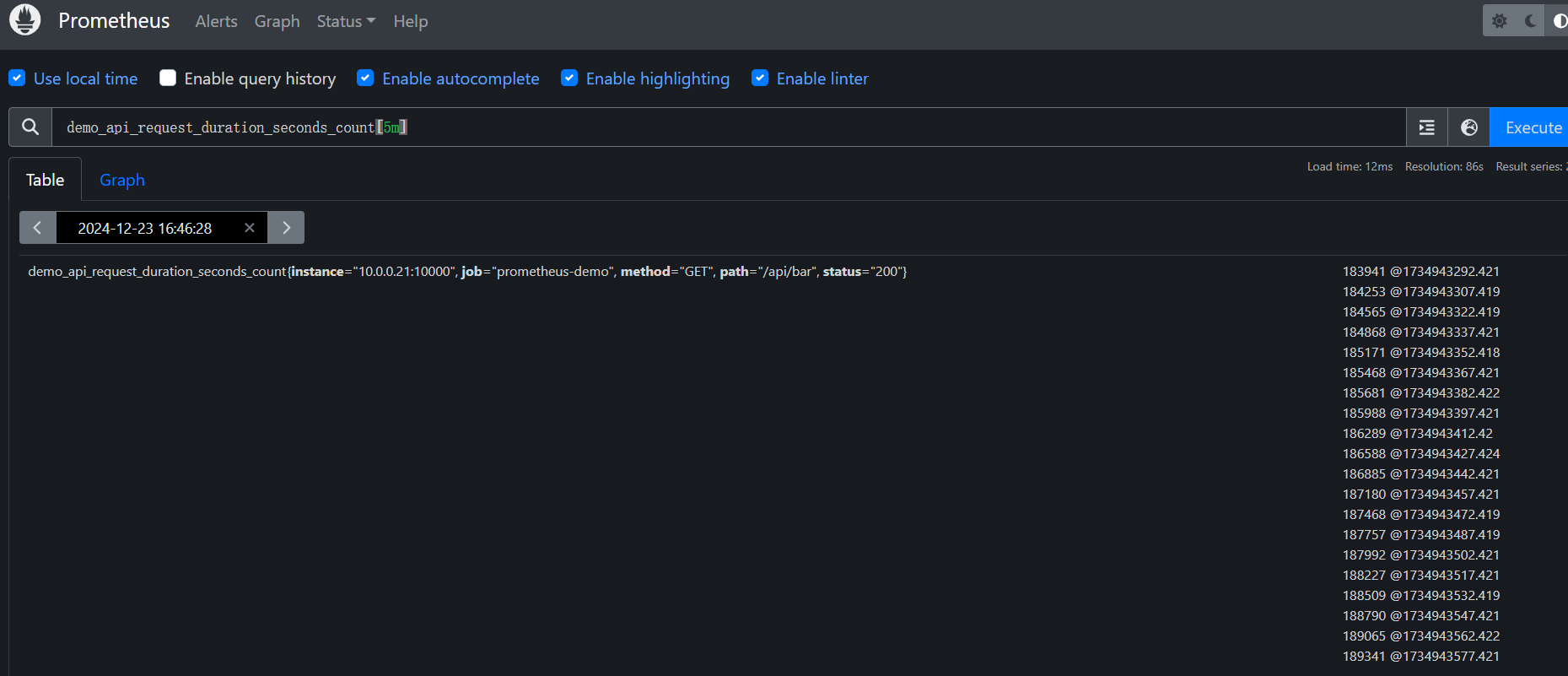Switch to light theme sun icon
This screenshot has width=1568, height=676.
pos(1499,21)
